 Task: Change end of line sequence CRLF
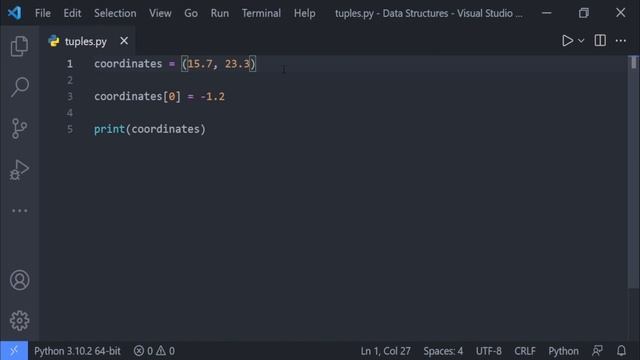(x=524, y=351)
